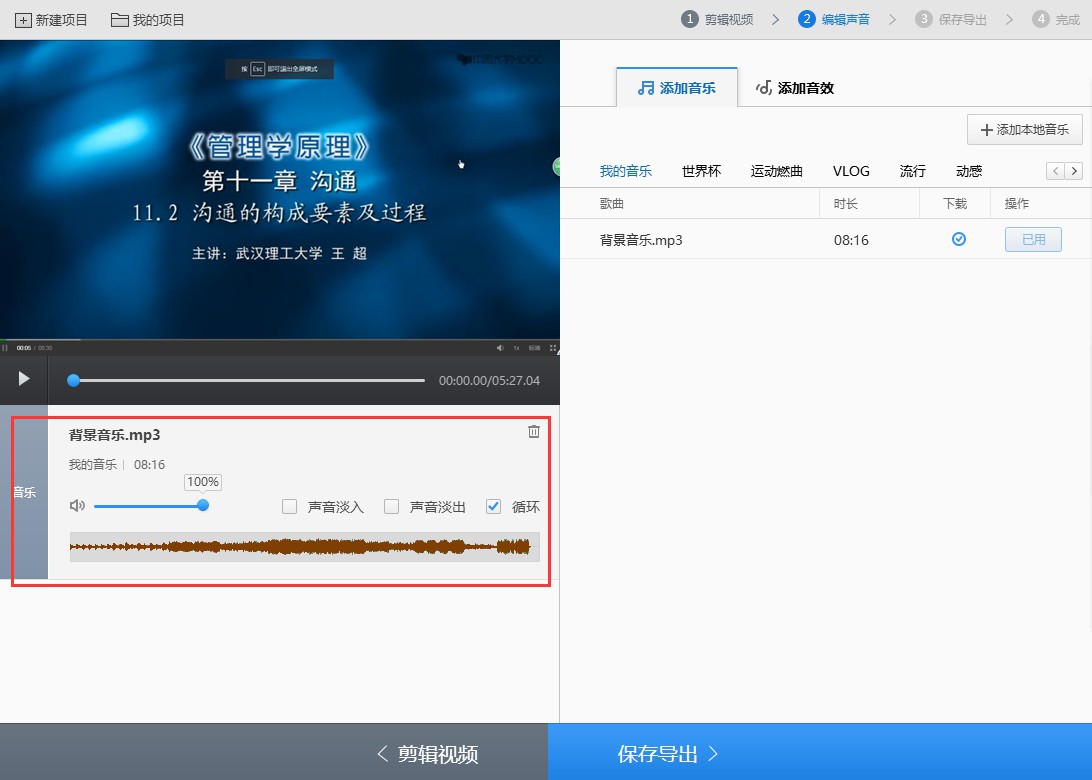This screenshot has height=780, width=1092.
Task: Click 背景音乐.mp3 in song list
Action: [641, 240]
